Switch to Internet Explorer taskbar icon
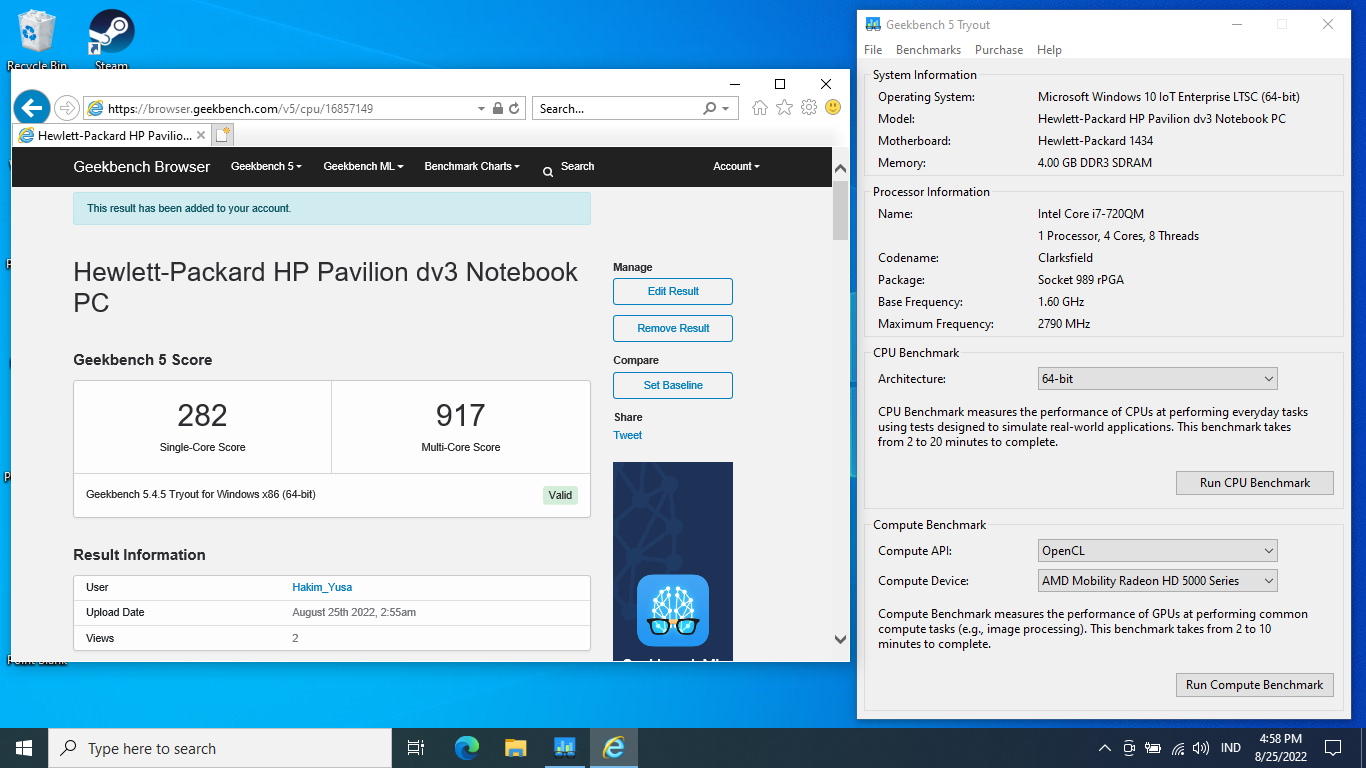The height and width of the screenshot is (768, 1366). (613, 748)
